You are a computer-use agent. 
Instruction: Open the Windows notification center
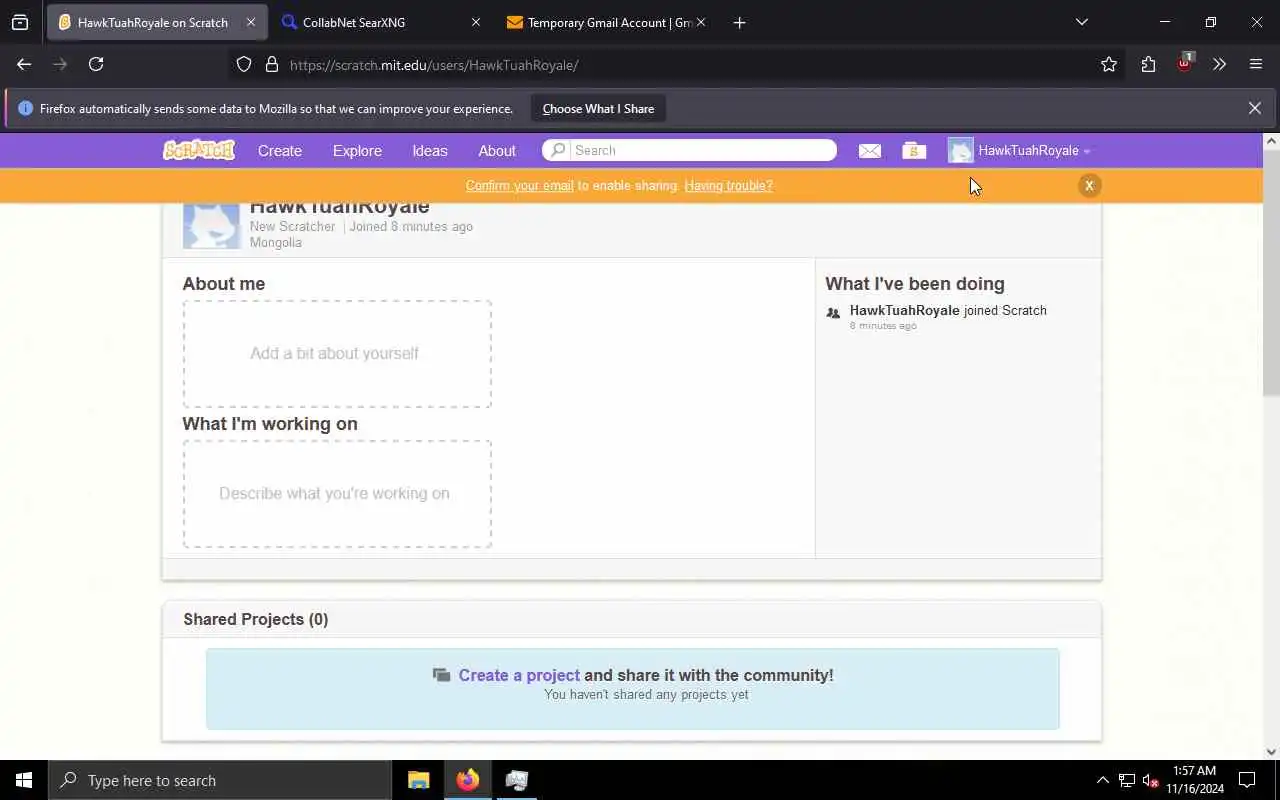1247,780
